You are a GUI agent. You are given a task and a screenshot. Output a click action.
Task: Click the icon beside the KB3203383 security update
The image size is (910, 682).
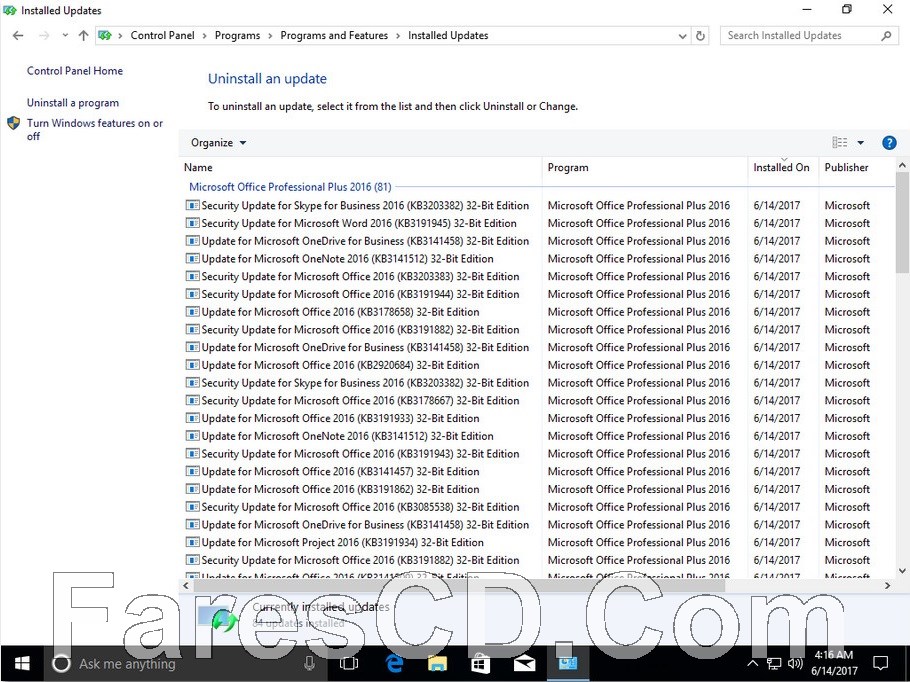192,276
